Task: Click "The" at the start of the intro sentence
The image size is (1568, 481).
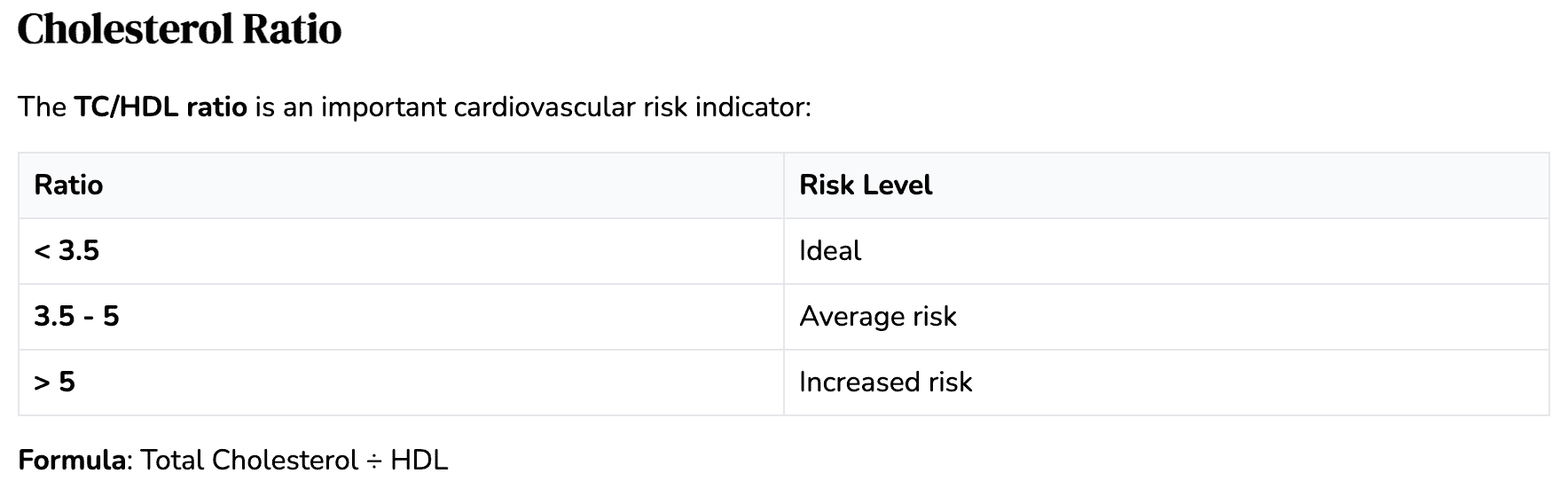Action: pos(42,107)
